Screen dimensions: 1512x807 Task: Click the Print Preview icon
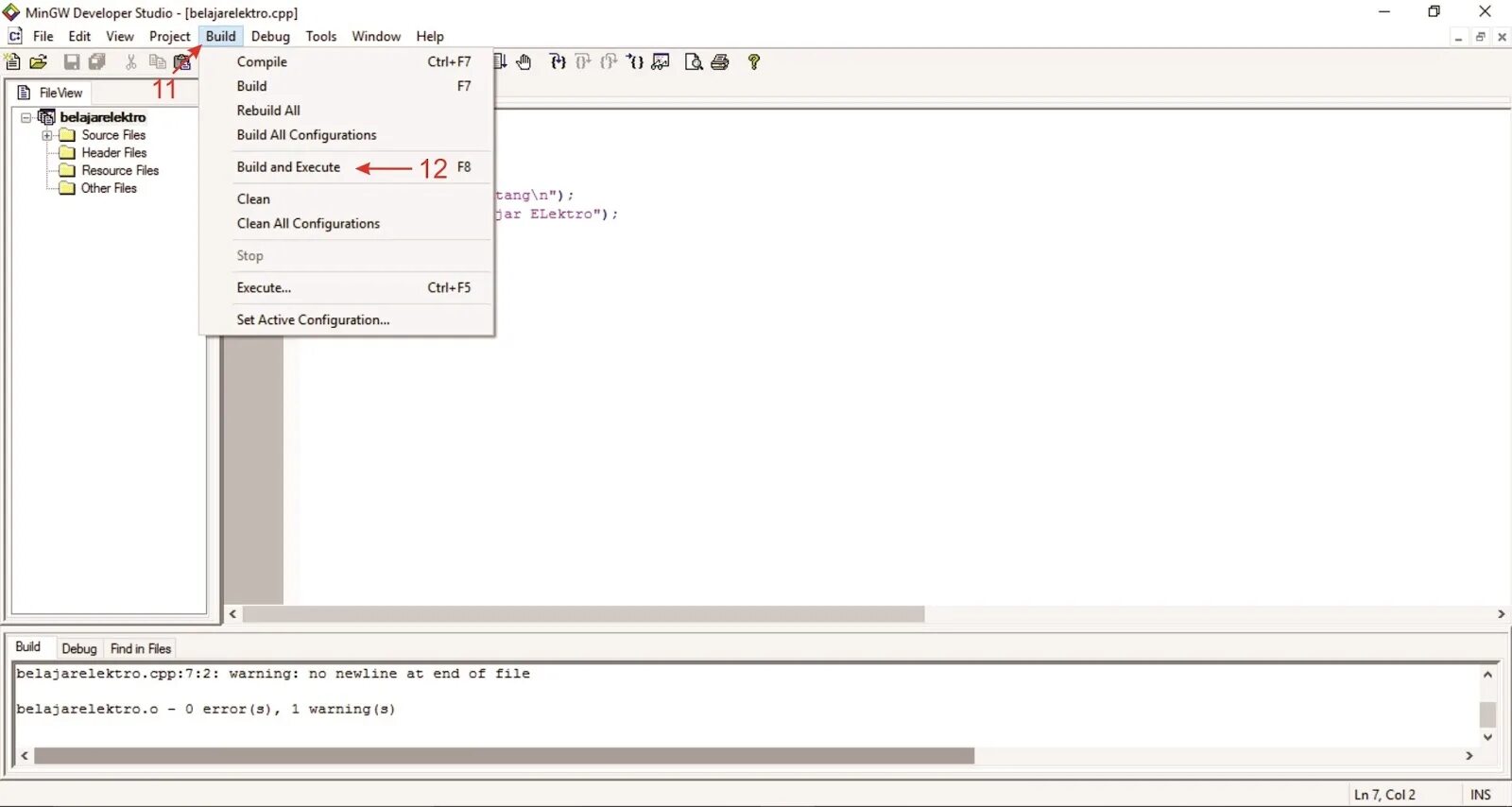point(694,61)
